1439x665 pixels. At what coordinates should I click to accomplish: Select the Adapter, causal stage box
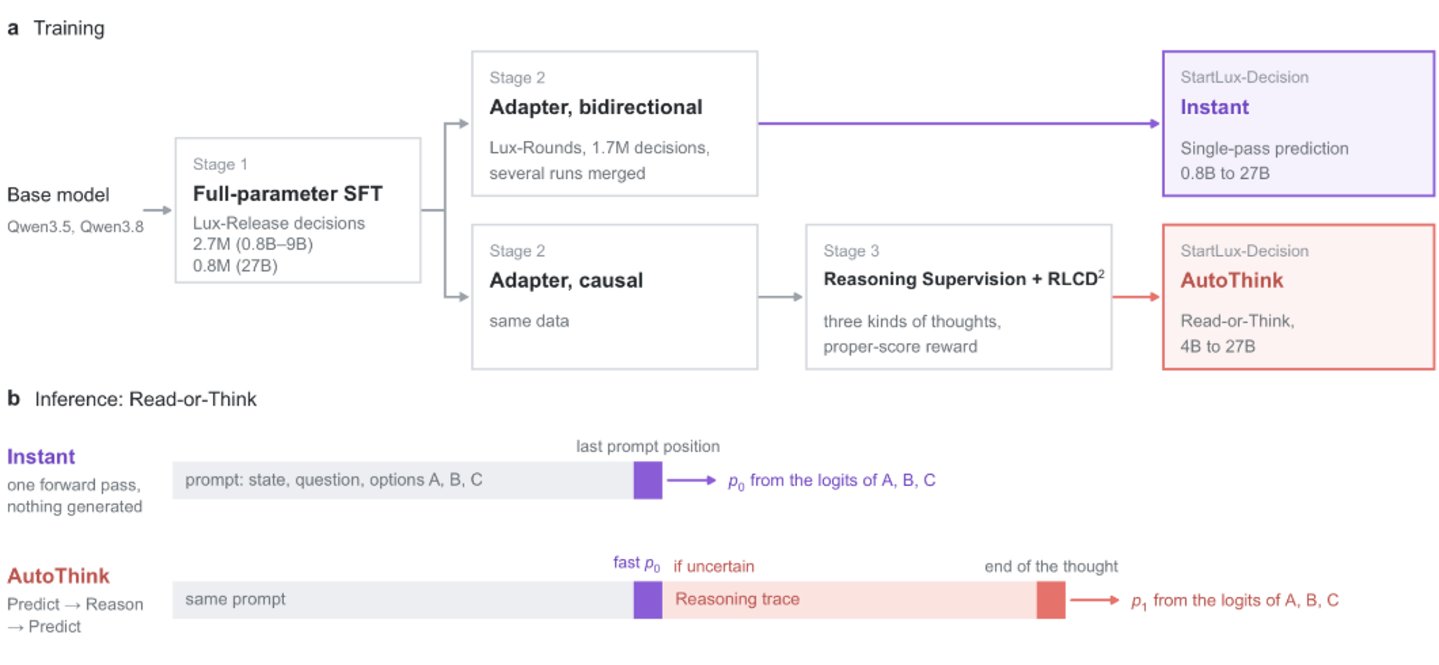tap(614, 297)
